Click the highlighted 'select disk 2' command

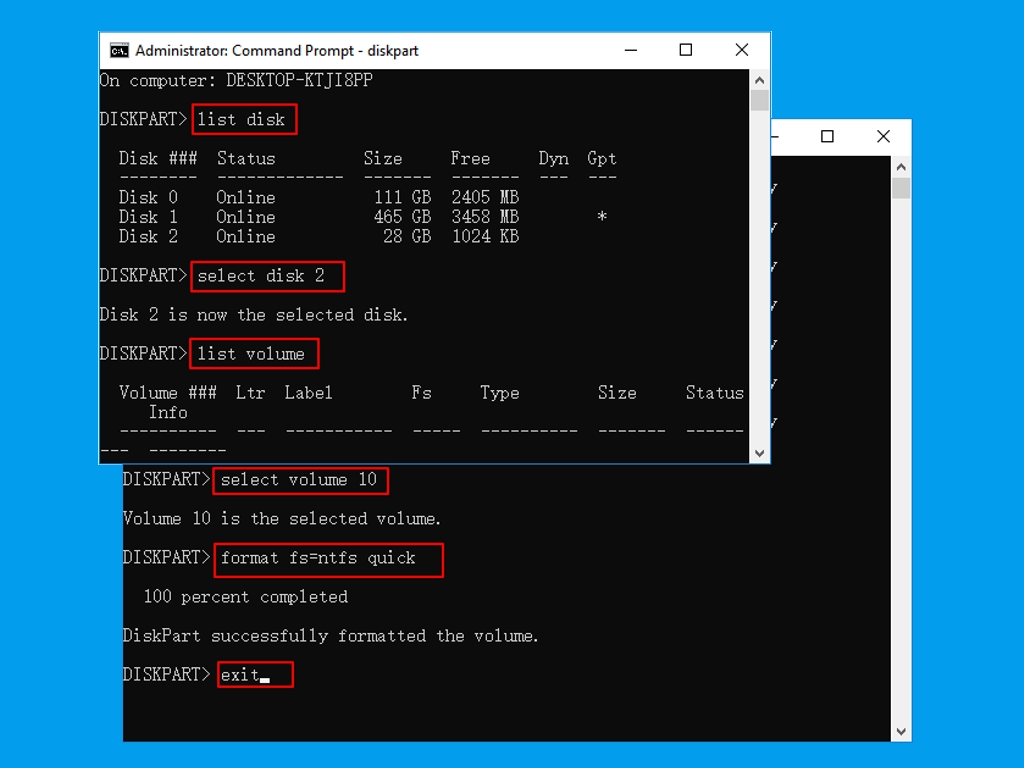pyautogui.click(x=266, y=276)
